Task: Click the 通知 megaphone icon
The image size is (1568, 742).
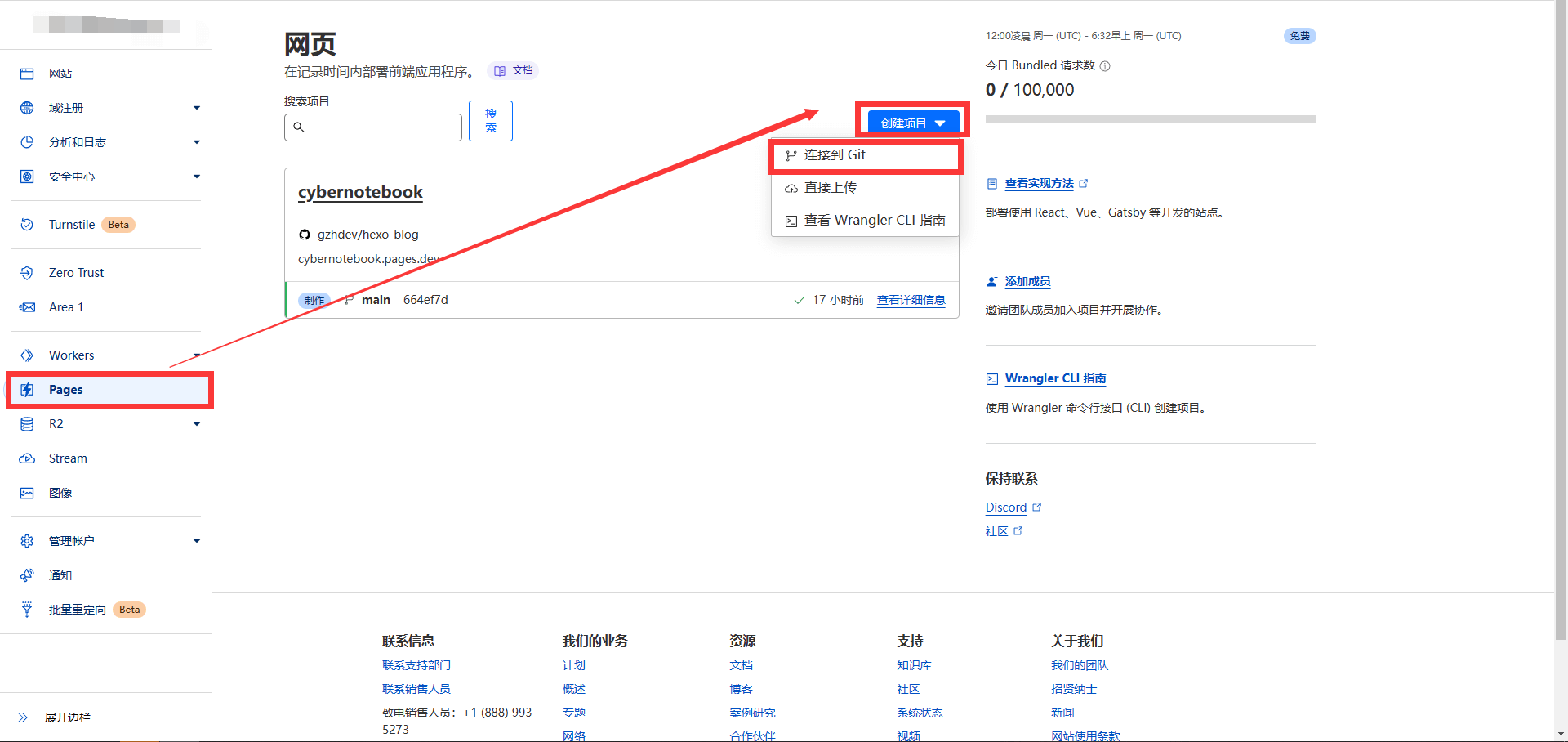Action: click(27, 575)
